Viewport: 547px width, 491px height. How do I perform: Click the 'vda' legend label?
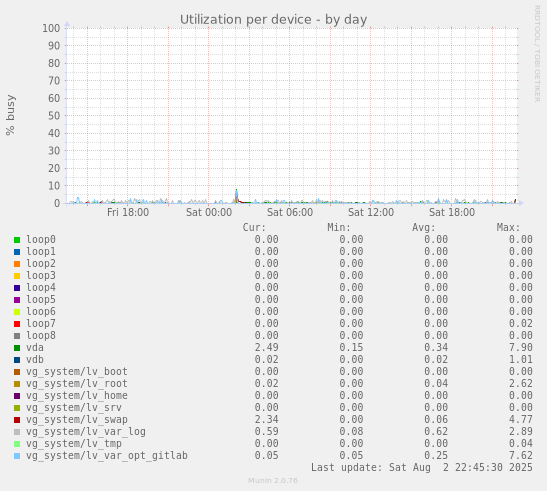point(35,348)
